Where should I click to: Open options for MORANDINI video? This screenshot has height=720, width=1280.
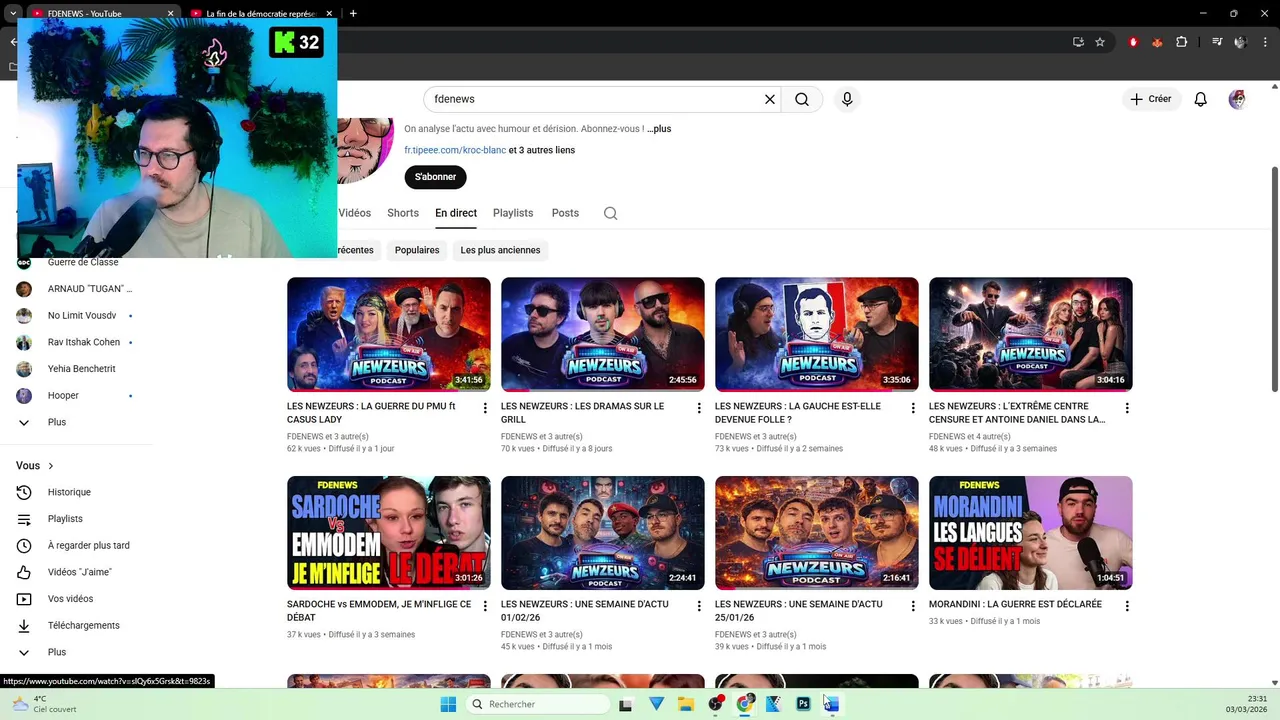pos(1127,606)
